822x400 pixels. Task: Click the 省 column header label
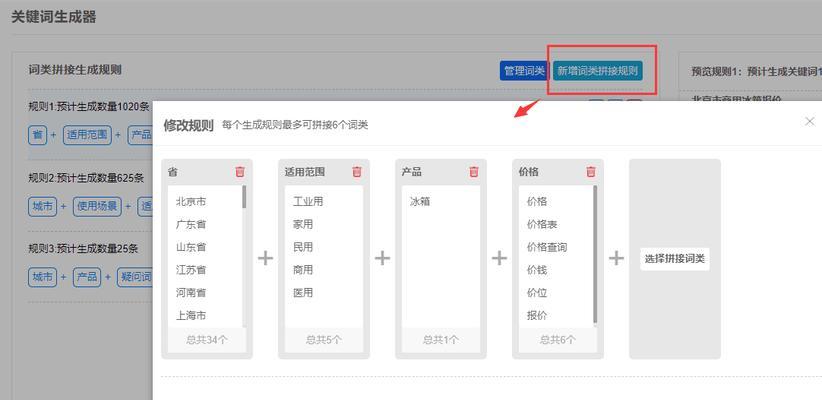pos(172,172)
